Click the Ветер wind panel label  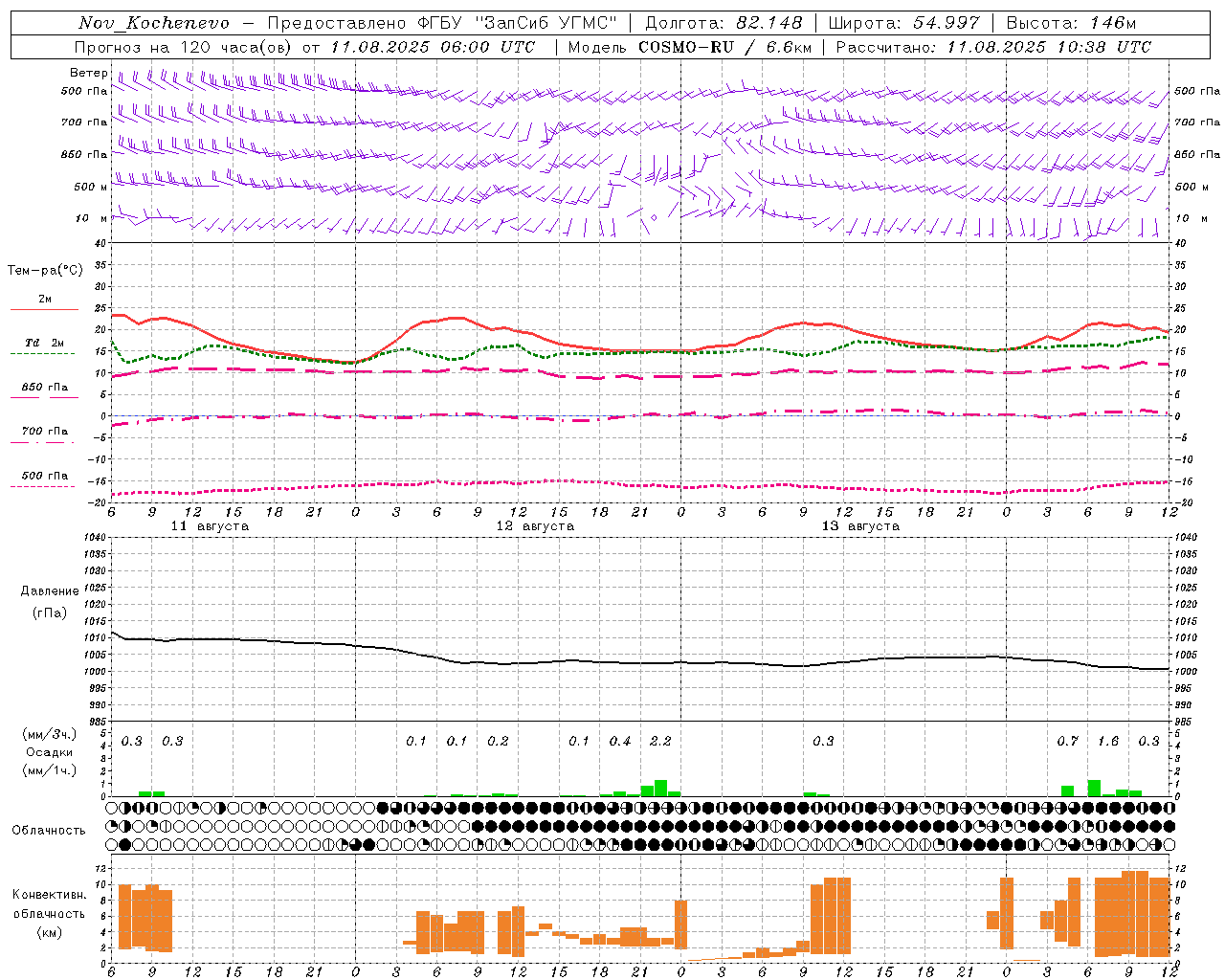pyautogui.click(x=88, y=73)
